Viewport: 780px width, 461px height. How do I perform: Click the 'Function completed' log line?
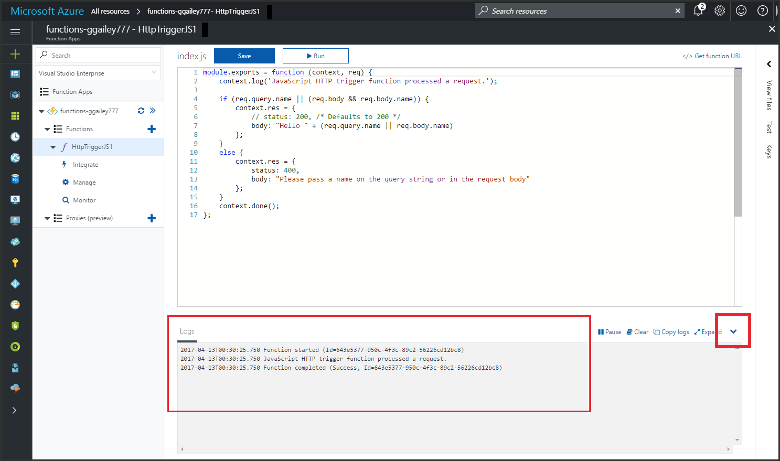tap(341, 368)
